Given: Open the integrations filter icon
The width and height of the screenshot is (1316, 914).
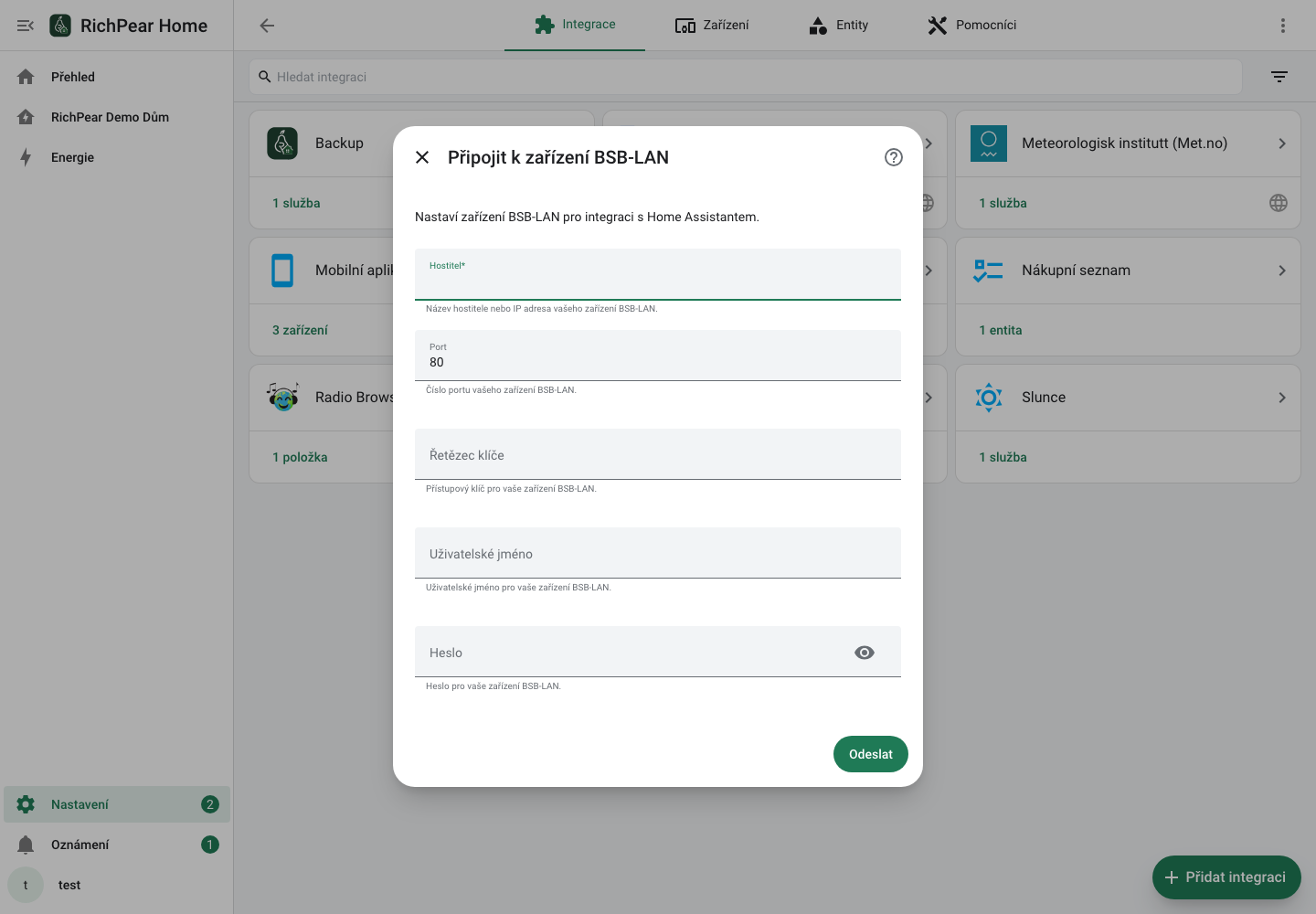Looking at the screenshot, I should pyautogui.click(x=1279, y=77).
